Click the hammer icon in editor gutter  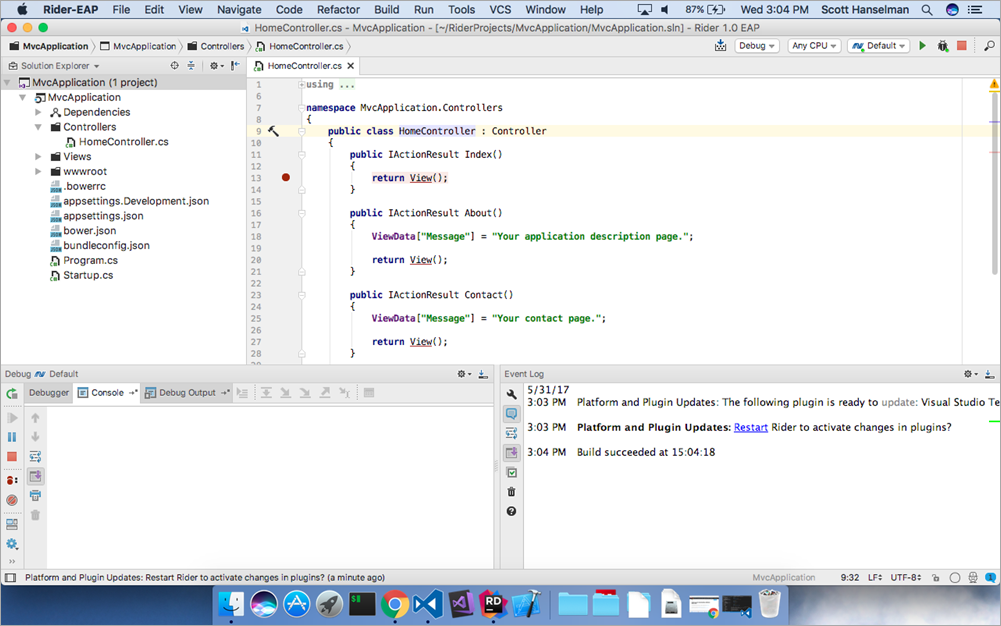273,131
